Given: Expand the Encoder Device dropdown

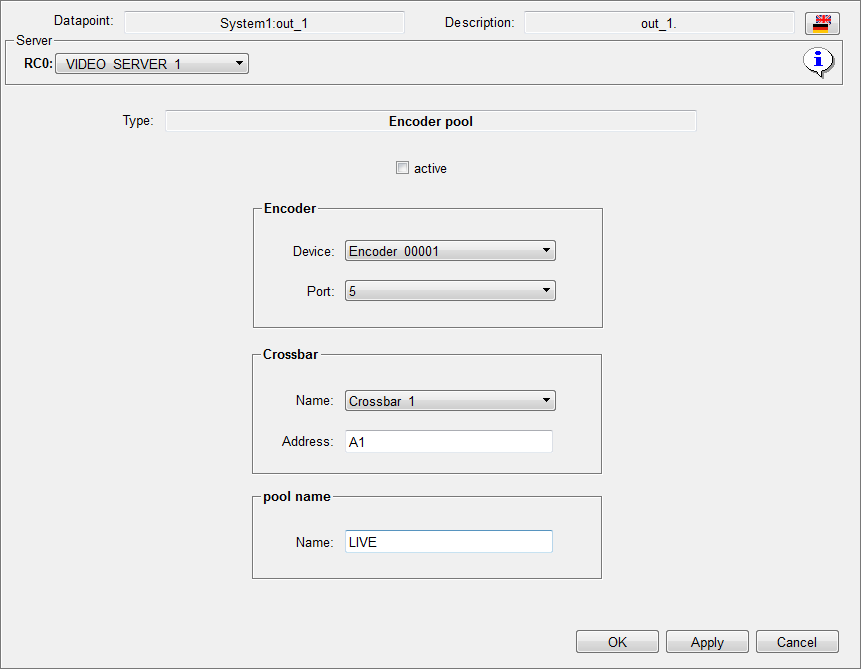Looking at the screenshot, I should pyautogui.click(x=449, y=251).
